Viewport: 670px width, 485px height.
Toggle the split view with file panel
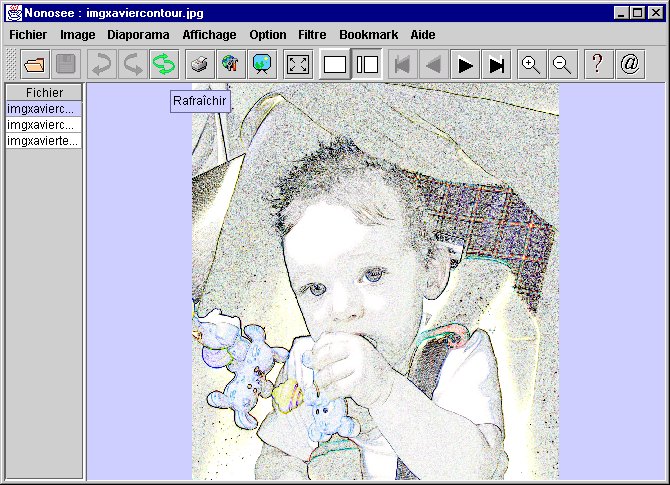(x=367, y=65)
